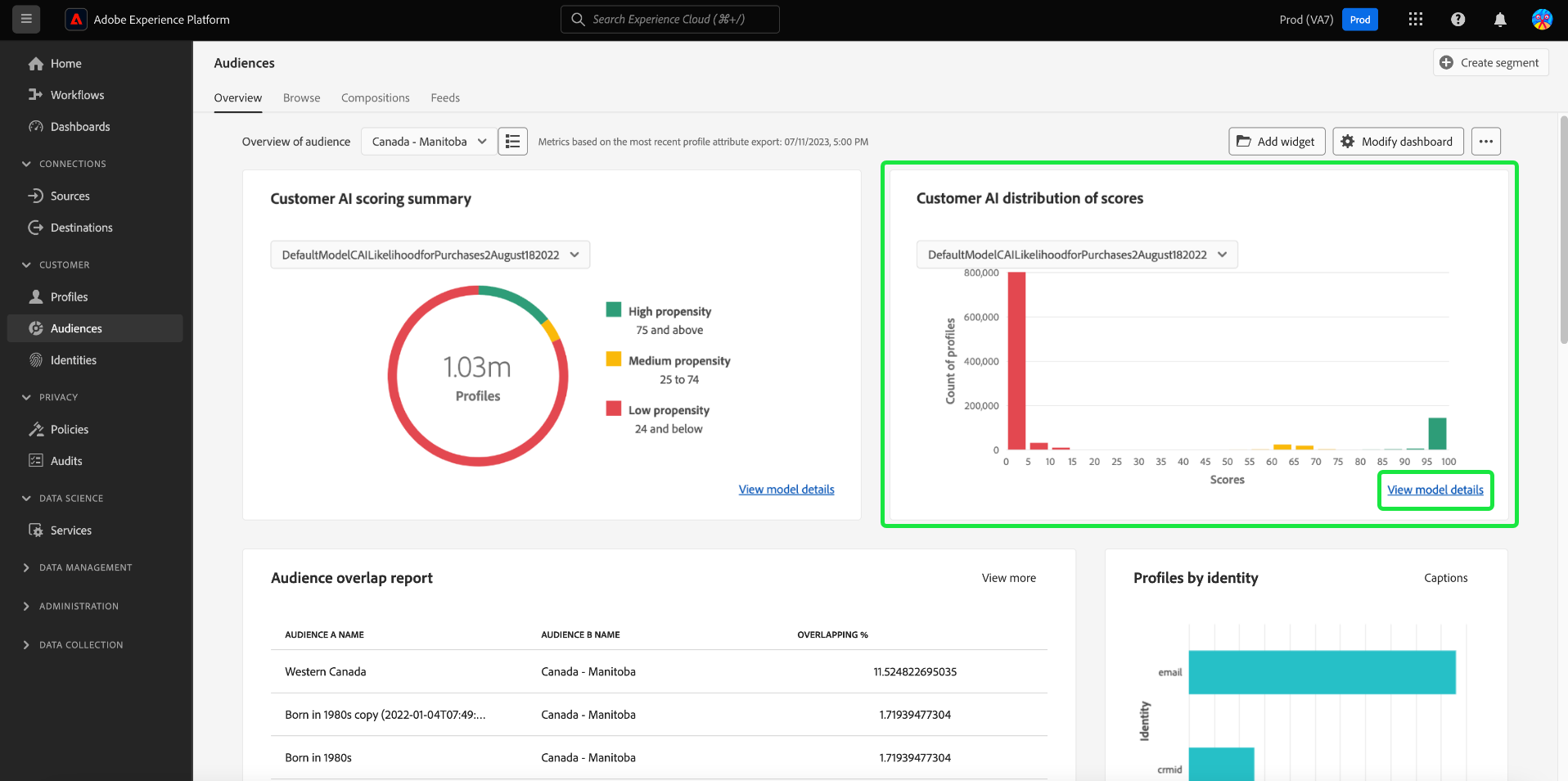1568x781 pixels.
Task: Click the plus icon on Create segment
Action: tap(1446, 62)
